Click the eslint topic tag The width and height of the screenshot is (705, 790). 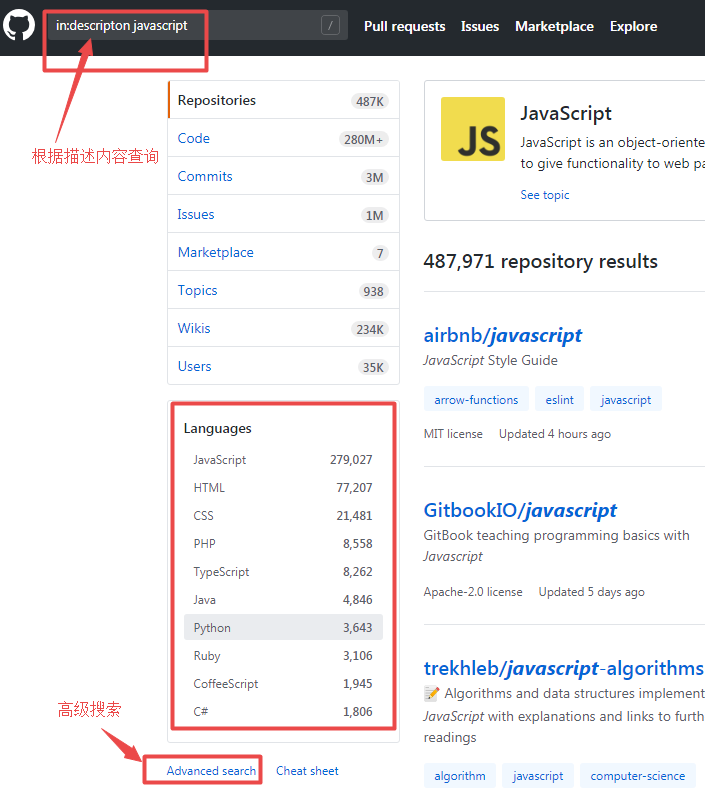pos(559,400)
